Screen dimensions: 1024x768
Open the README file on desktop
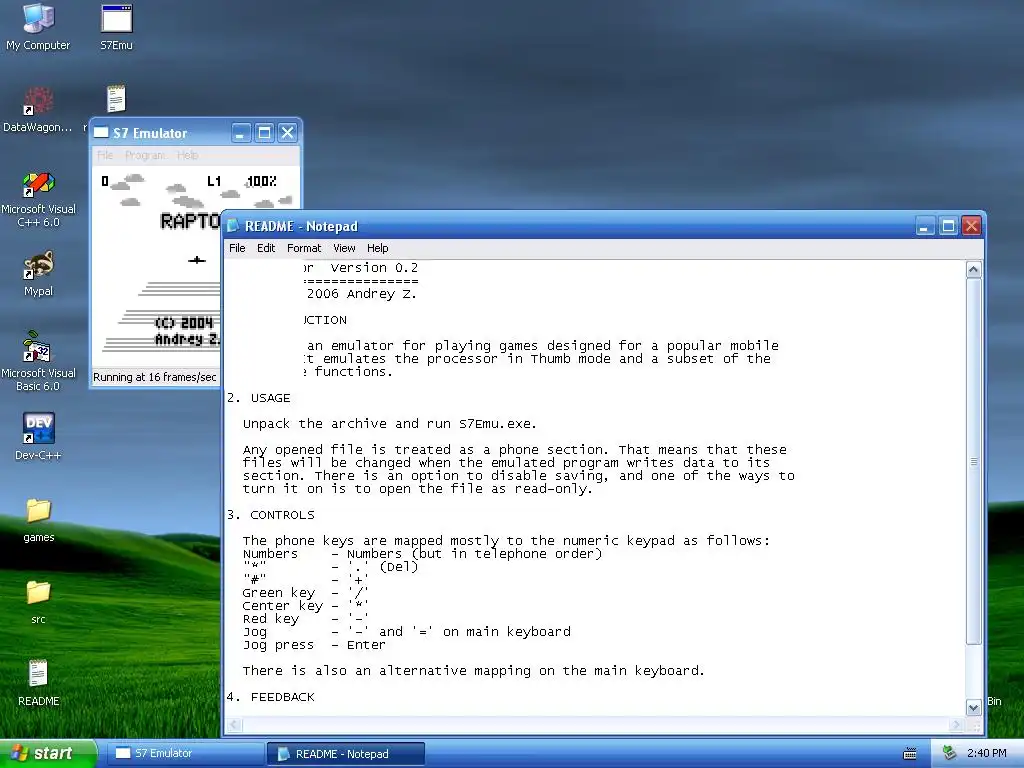pyautogui.click(x=38, y=684)
